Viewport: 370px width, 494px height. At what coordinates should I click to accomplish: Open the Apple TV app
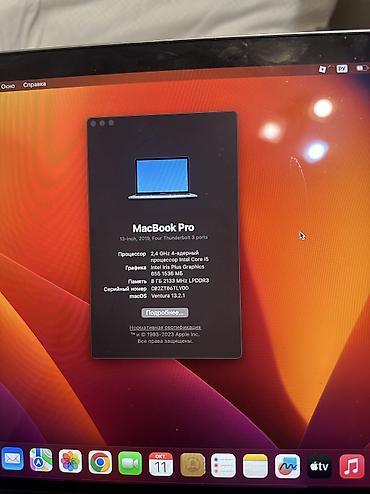[x=319, y=466]
